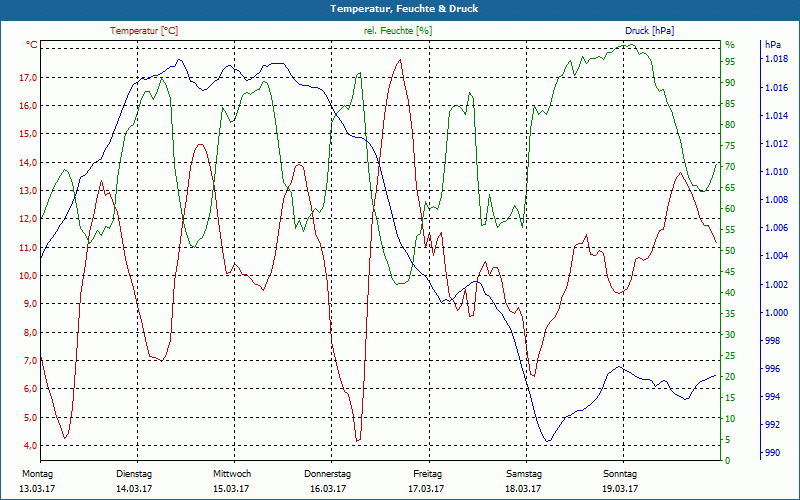Click the green "90" humidity axis value
Screen dimensions: 800x500
[730, 83]
